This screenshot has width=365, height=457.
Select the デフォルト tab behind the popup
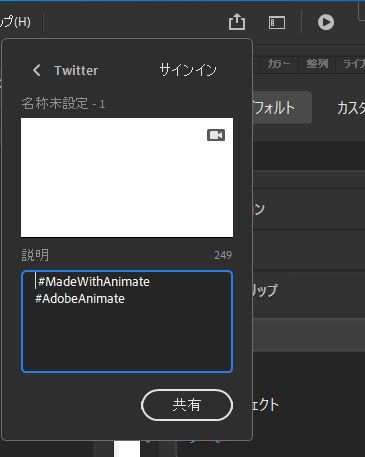[x=282, y=108]
